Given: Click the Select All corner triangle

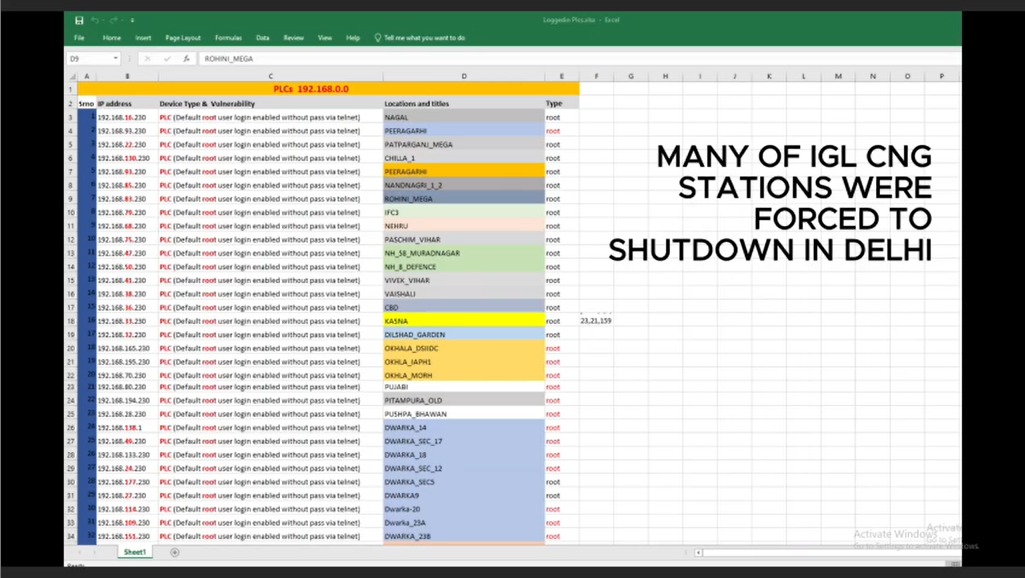Looking at the screenshot, I should (72, 76).
